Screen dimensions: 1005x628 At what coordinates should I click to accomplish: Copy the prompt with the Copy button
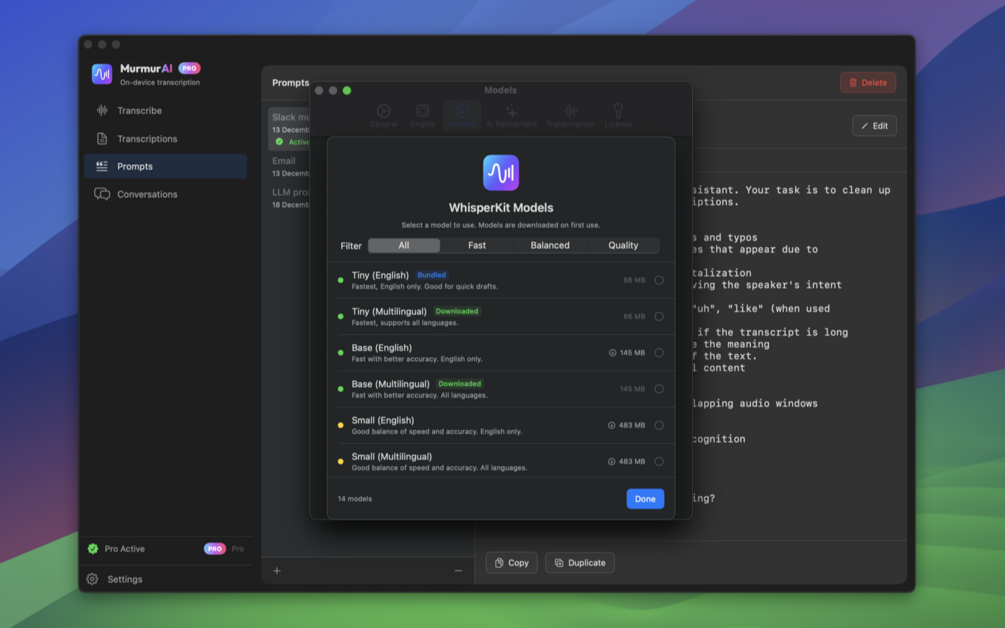[x=511, y=563]
